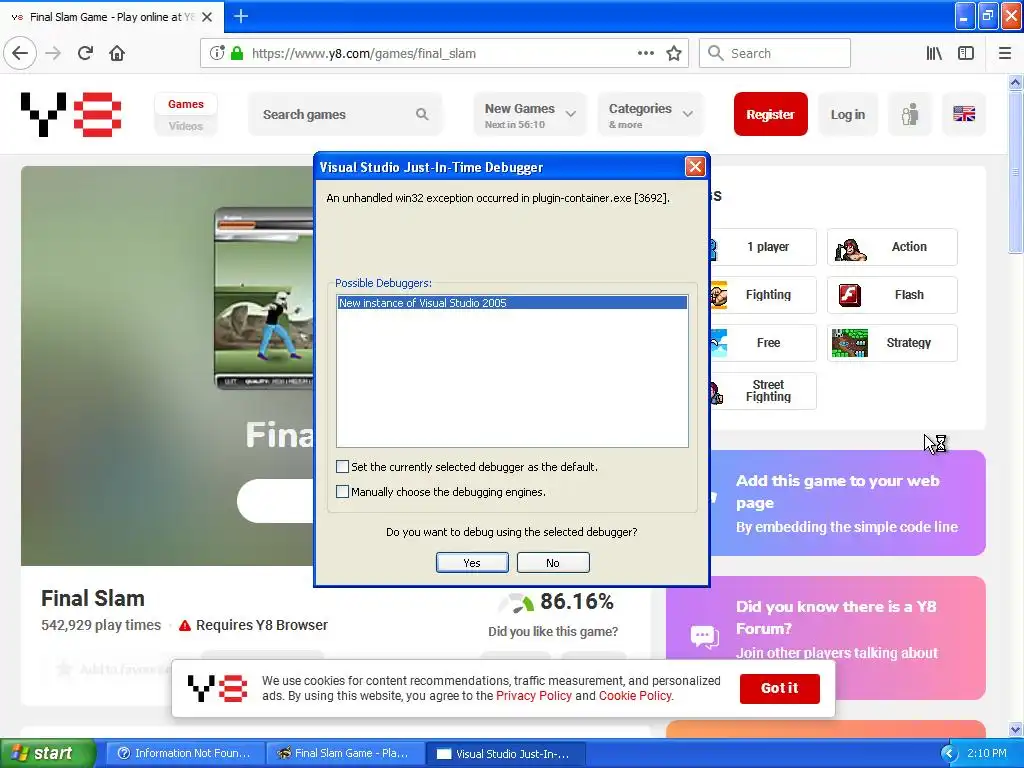This screenshot has width=1024, height=768.
Task: Click 'Add this game to your web page' banner
Action: pyautogui.click(x=847, y=503)
